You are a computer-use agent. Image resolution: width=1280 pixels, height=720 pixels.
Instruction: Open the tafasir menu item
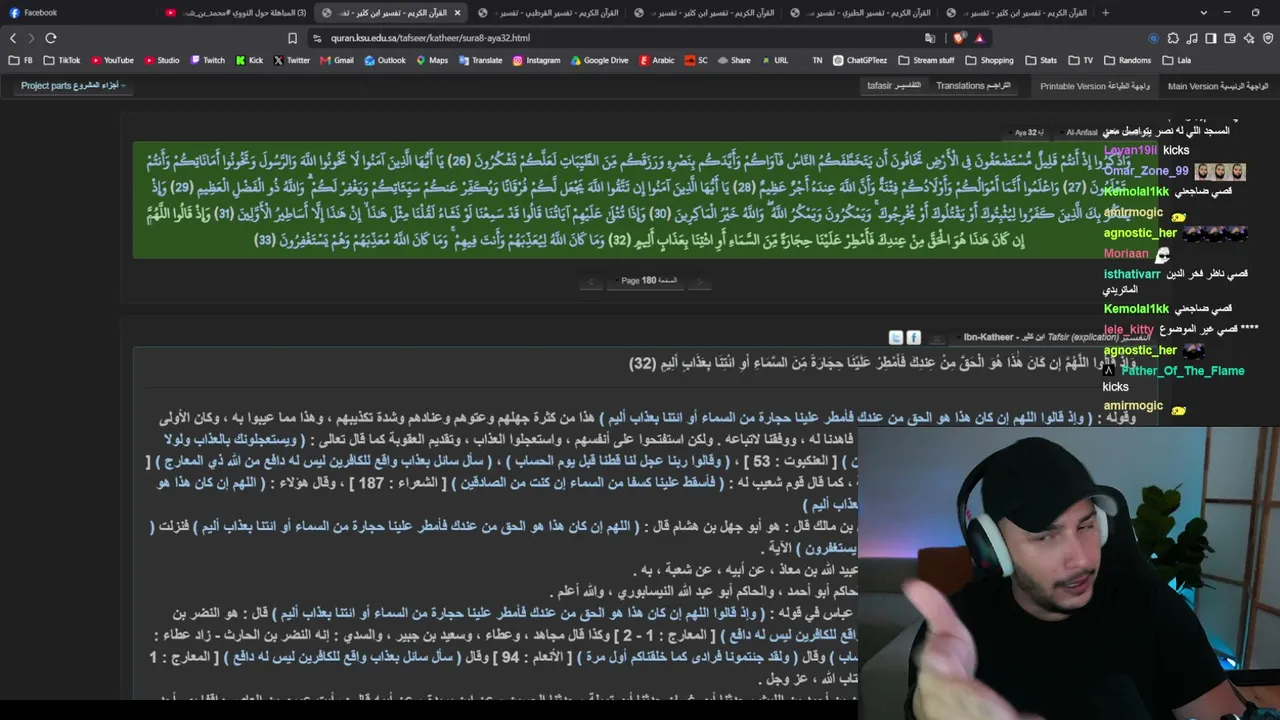coord(894,86)
